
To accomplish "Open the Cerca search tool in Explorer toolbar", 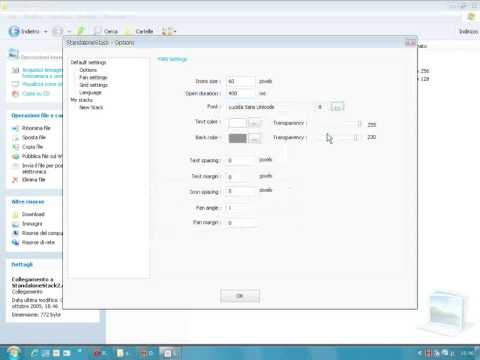I will click(106, 31).
